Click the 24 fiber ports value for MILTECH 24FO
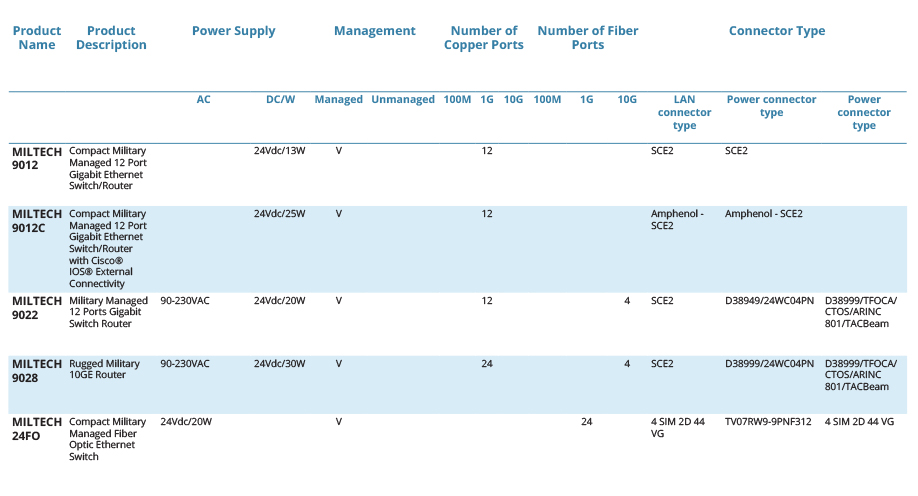This screenshot has height=496, width=918. pyautogui.click(x=587, y=422)
